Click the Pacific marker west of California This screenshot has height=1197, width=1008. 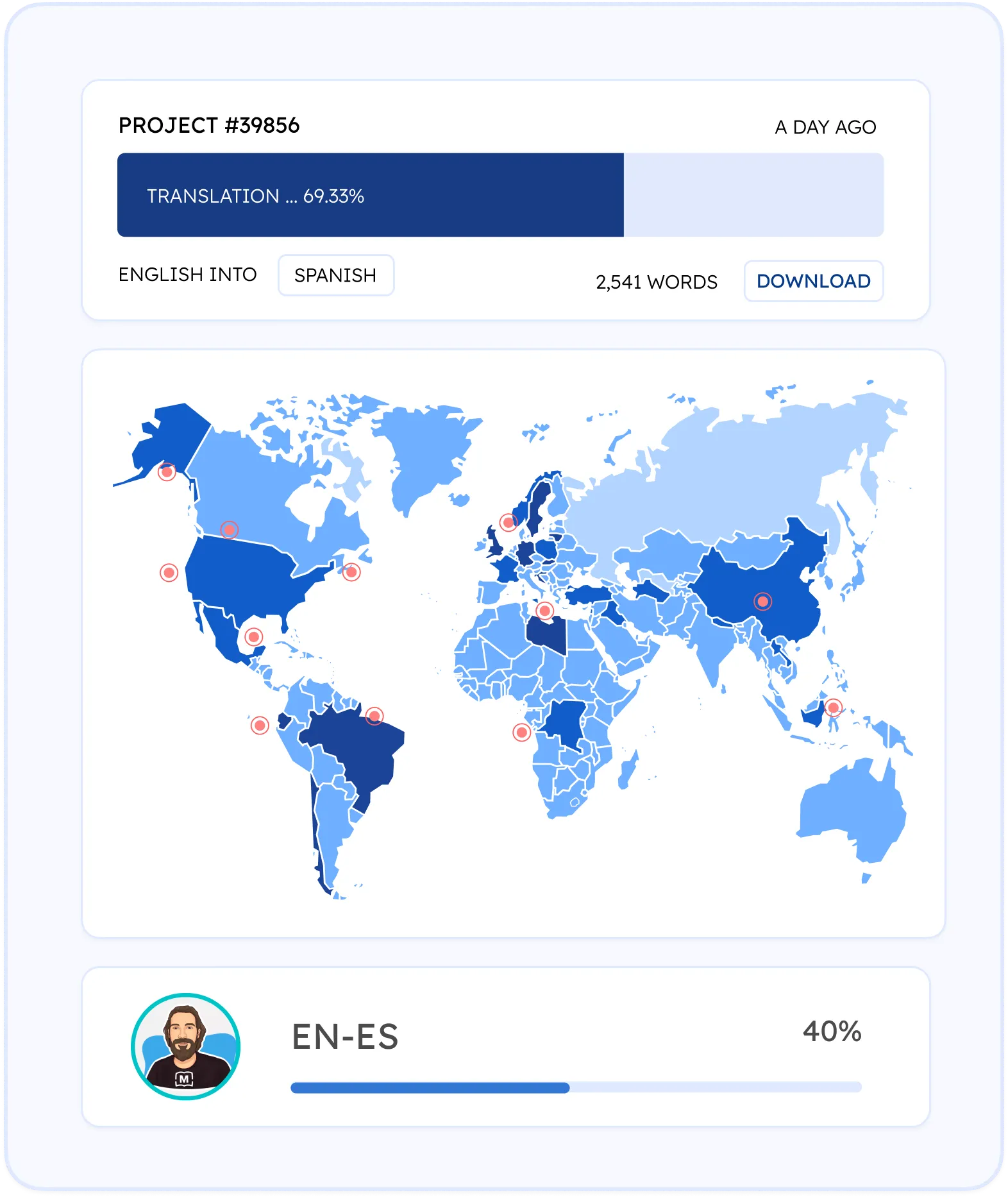pyautogui.click(x=169, y=572)
